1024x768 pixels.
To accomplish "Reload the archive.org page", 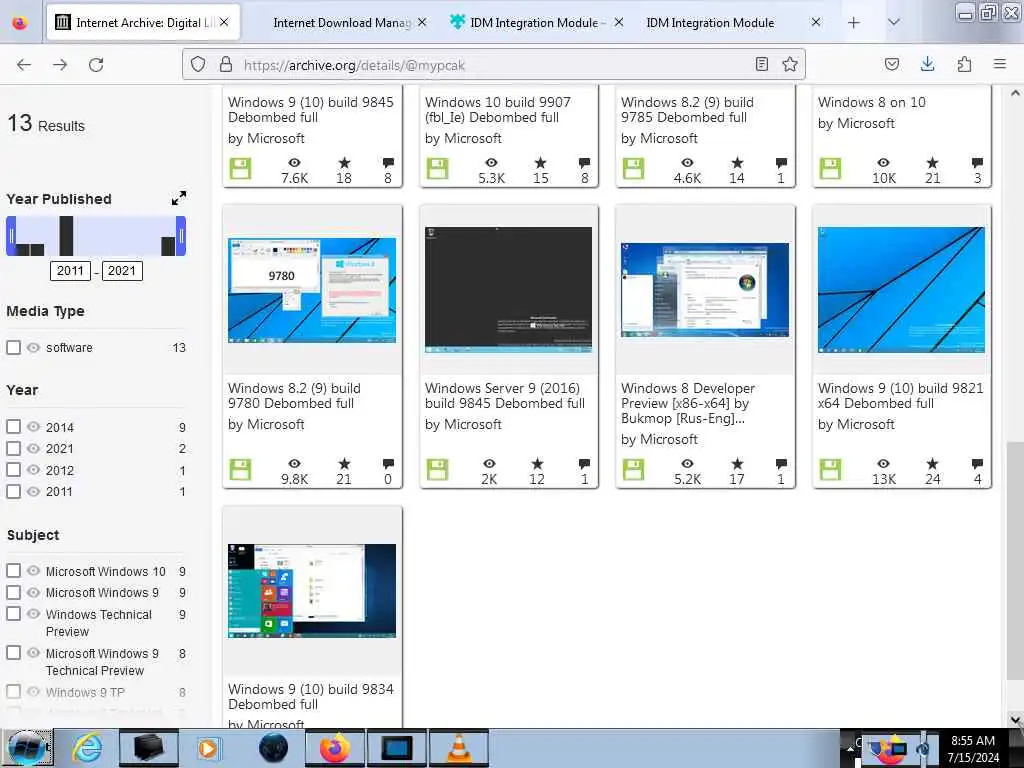I will (x=96, y=65).
